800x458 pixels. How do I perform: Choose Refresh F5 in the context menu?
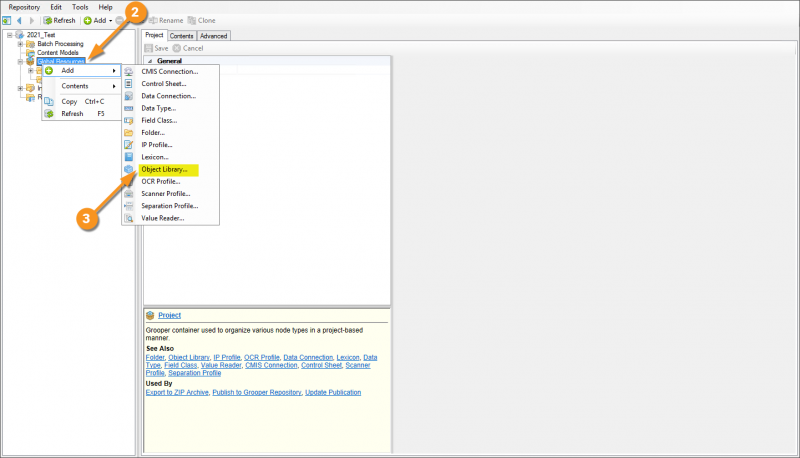(x=82, y=114)
